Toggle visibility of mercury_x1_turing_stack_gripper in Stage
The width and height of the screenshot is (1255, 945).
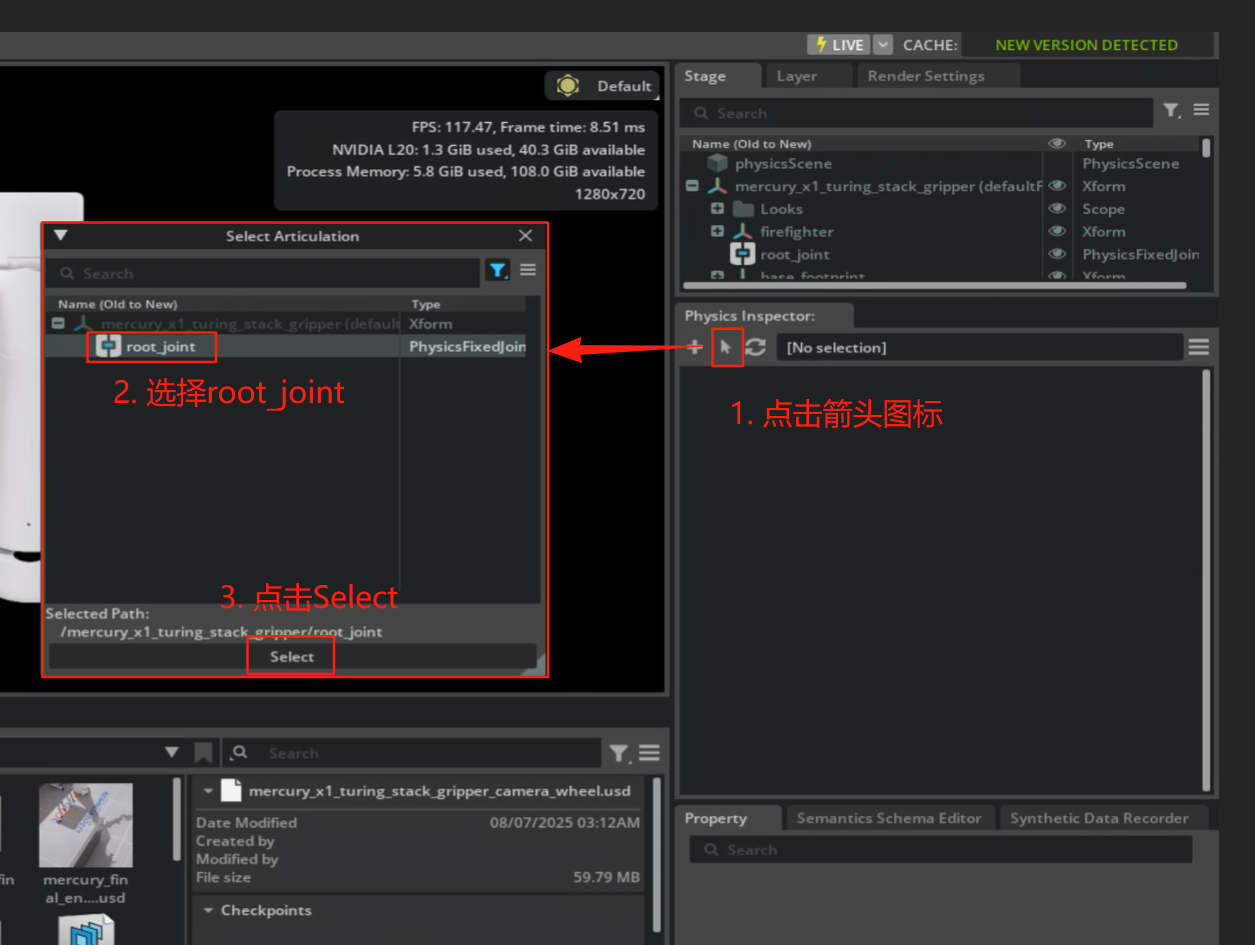pyautogui.click(x=1057, y=186)
